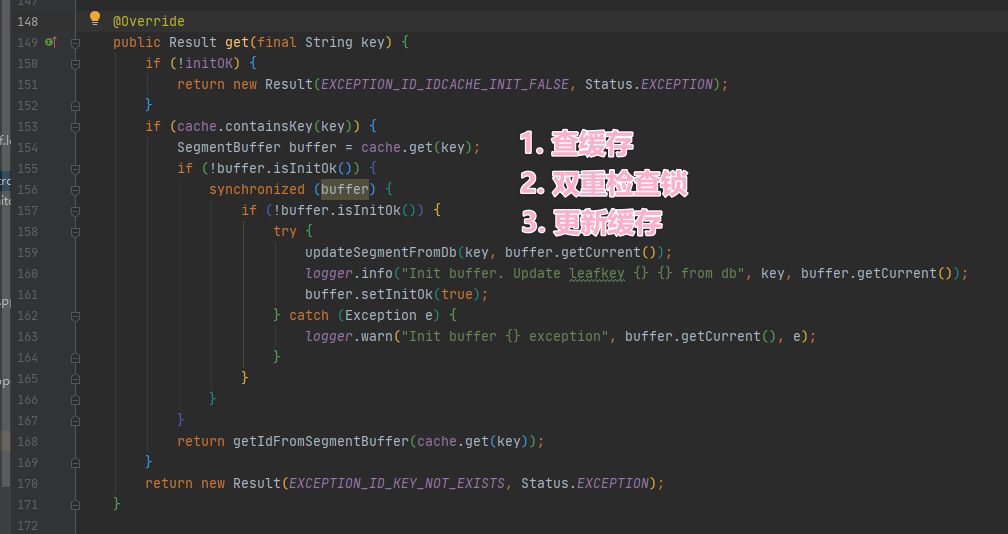Click the underlined leafkey typo in the log string
The width and height of the screenshot is (1008, 534).
tap(597, 273)
